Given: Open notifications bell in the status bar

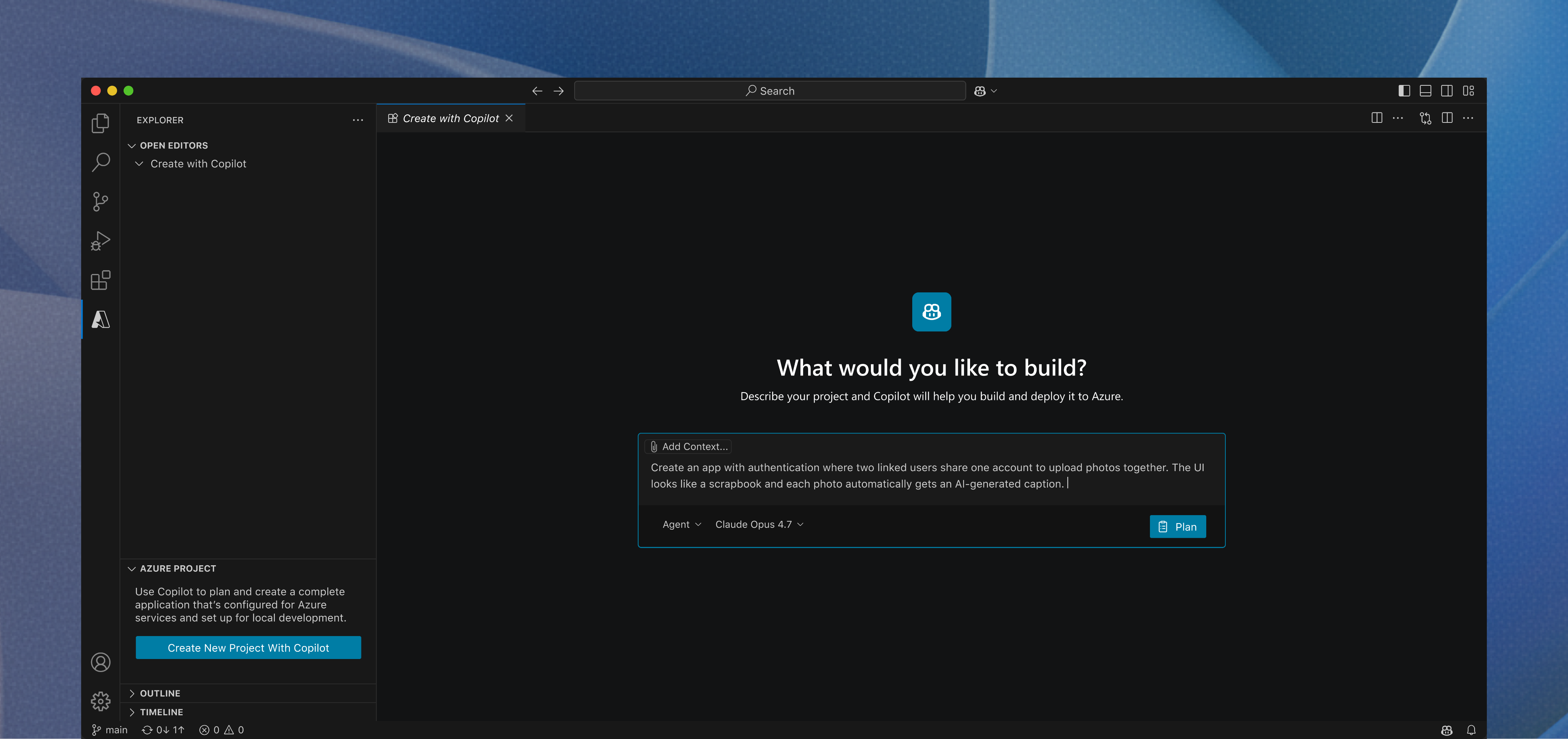Looking at the screenshot, I should [1471, 730].
